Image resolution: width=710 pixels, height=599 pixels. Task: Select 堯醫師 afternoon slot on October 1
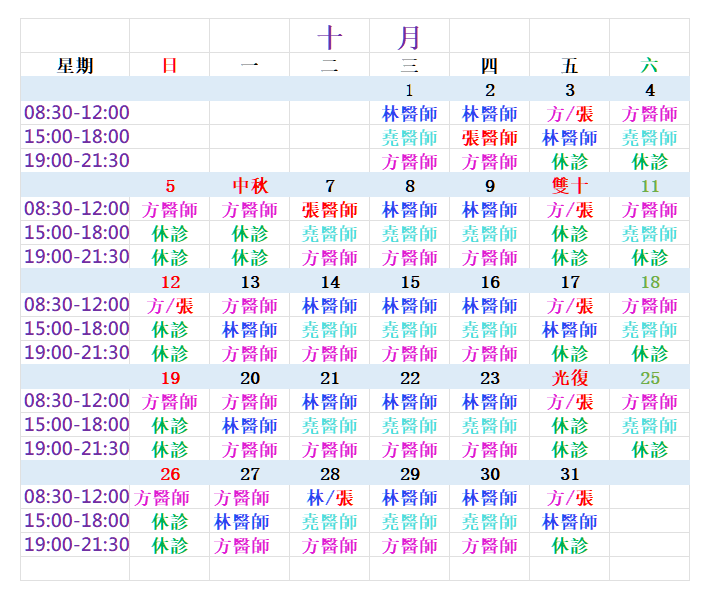tap(410, 138)
